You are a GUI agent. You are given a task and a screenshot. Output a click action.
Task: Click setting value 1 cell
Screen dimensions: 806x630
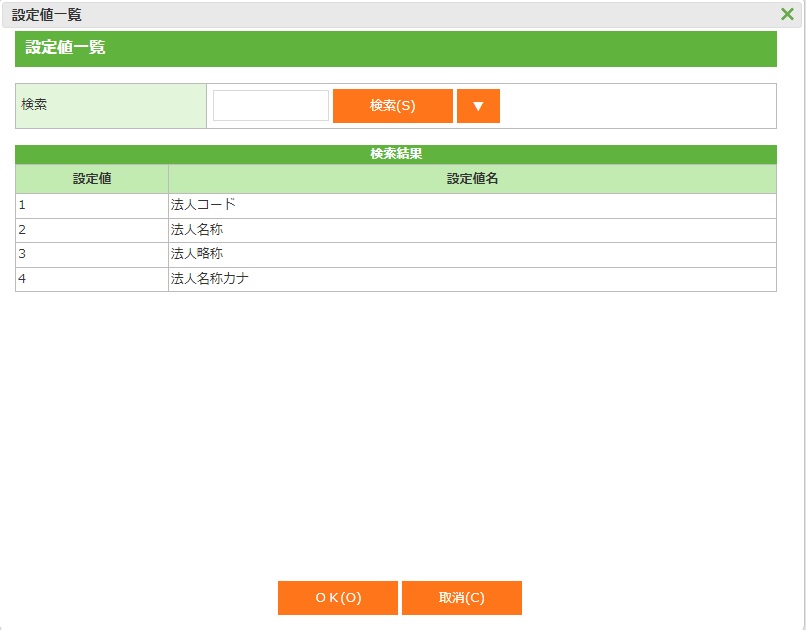coord(92,206)
